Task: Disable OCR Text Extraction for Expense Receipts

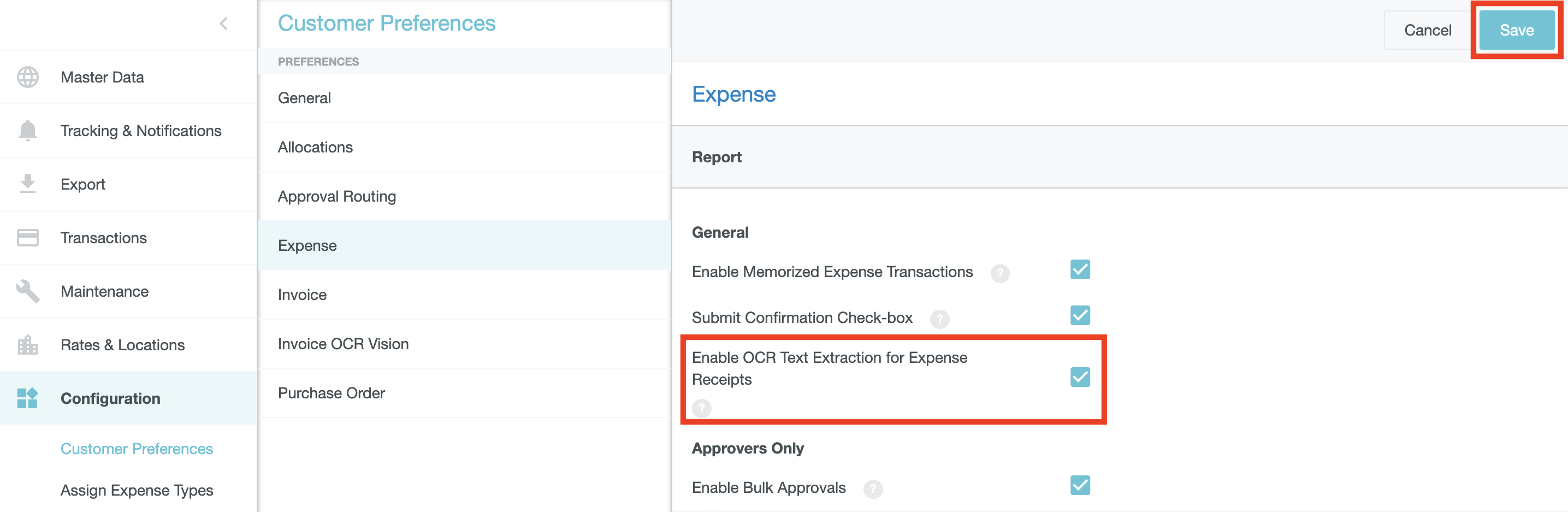Action: pyautogui.click(x=1080, y=377)
